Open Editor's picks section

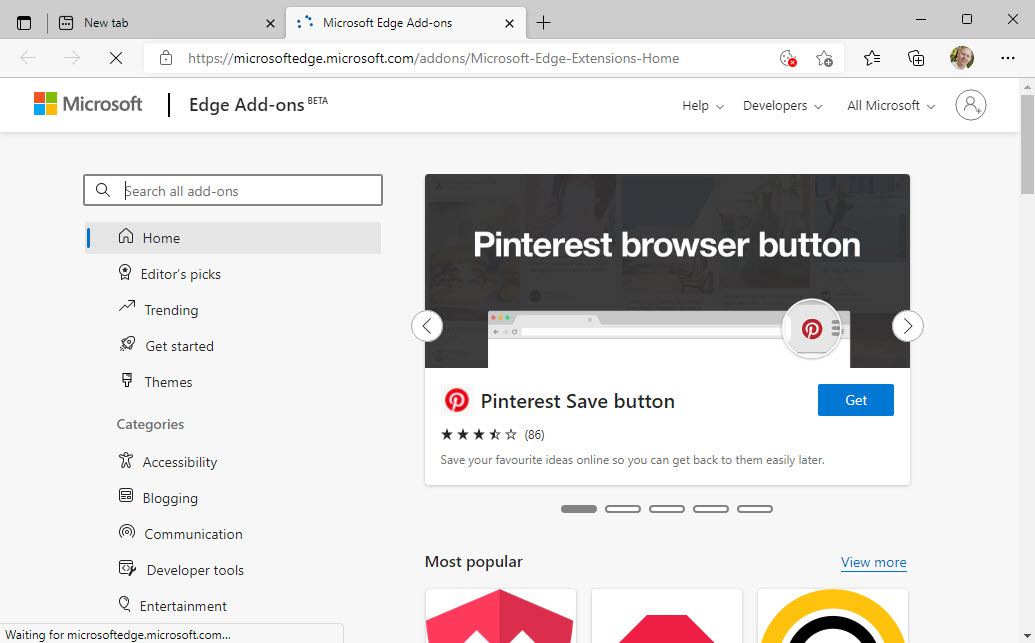coord(169,273)
